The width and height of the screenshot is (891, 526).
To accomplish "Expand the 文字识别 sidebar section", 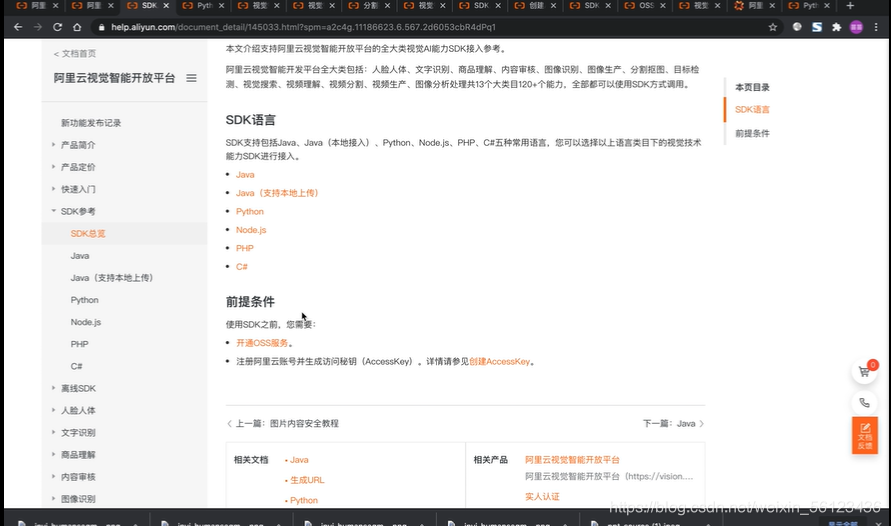I will 78,432.
